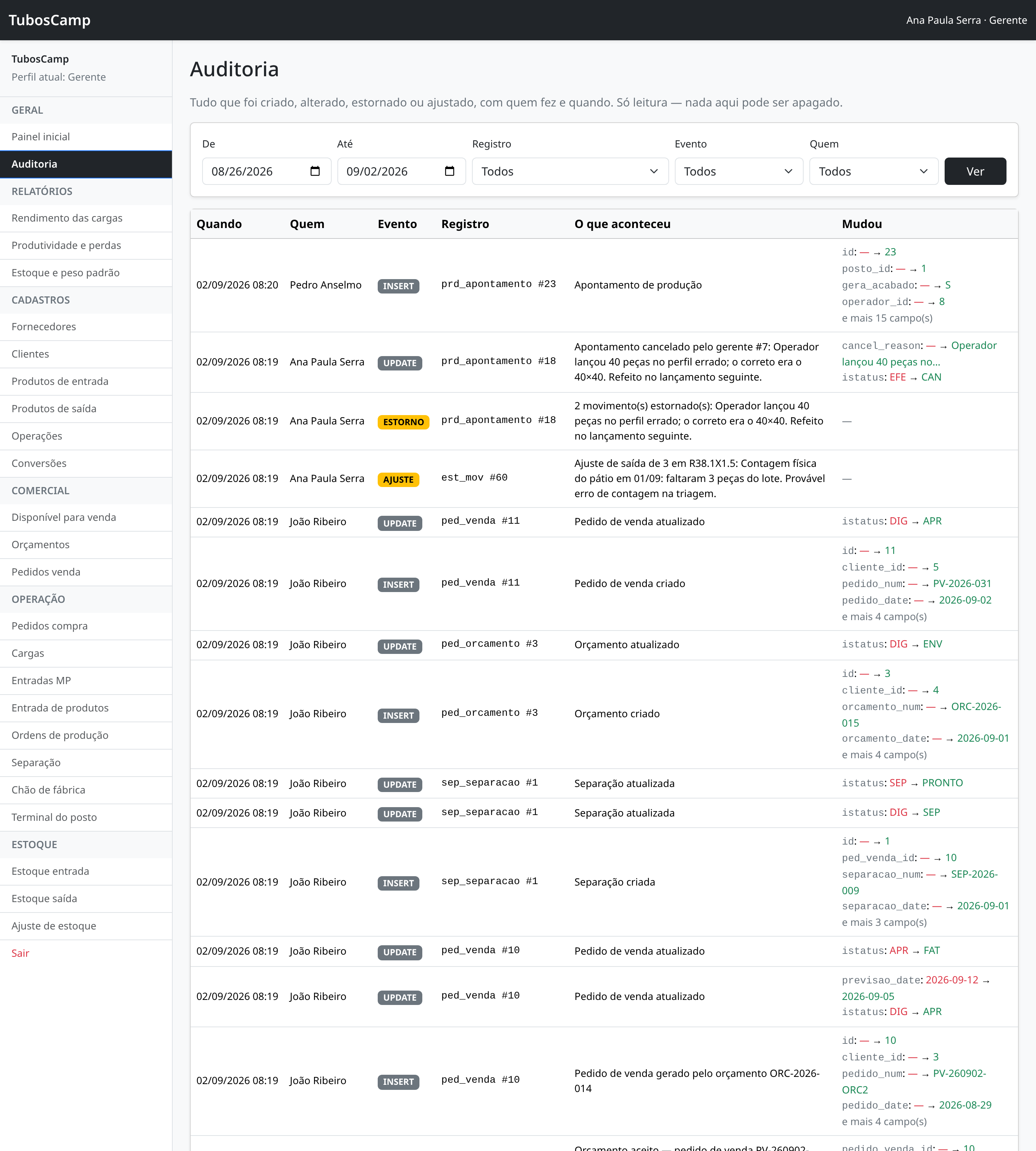Open Fornecedores page
This screenshot has width=1036, height=1151.
coord(86,327)
